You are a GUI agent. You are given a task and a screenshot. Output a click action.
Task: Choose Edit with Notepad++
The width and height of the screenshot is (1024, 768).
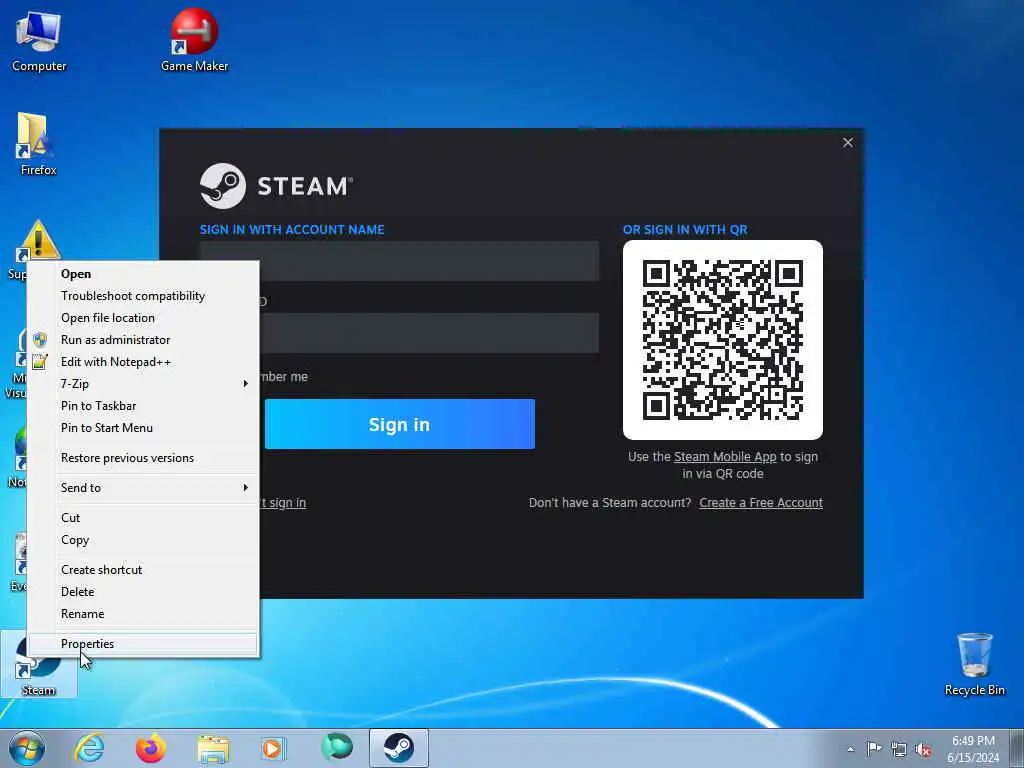[x=143, y=362]
